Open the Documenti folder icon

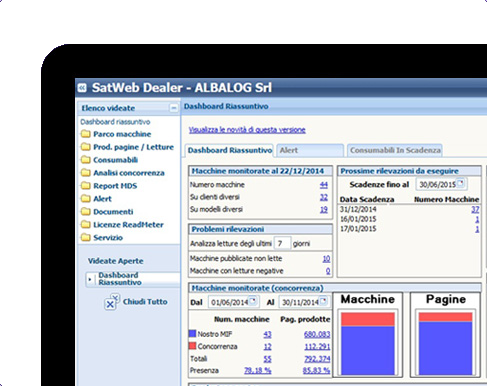(86, 211)
